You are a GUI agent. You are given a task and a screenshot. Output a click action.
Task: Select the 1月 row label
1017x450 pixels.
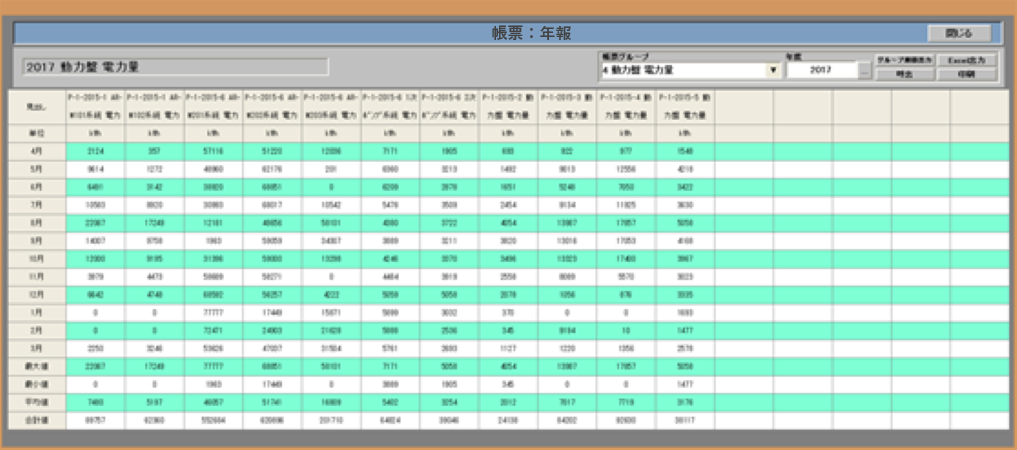click(x=36, y=313)
